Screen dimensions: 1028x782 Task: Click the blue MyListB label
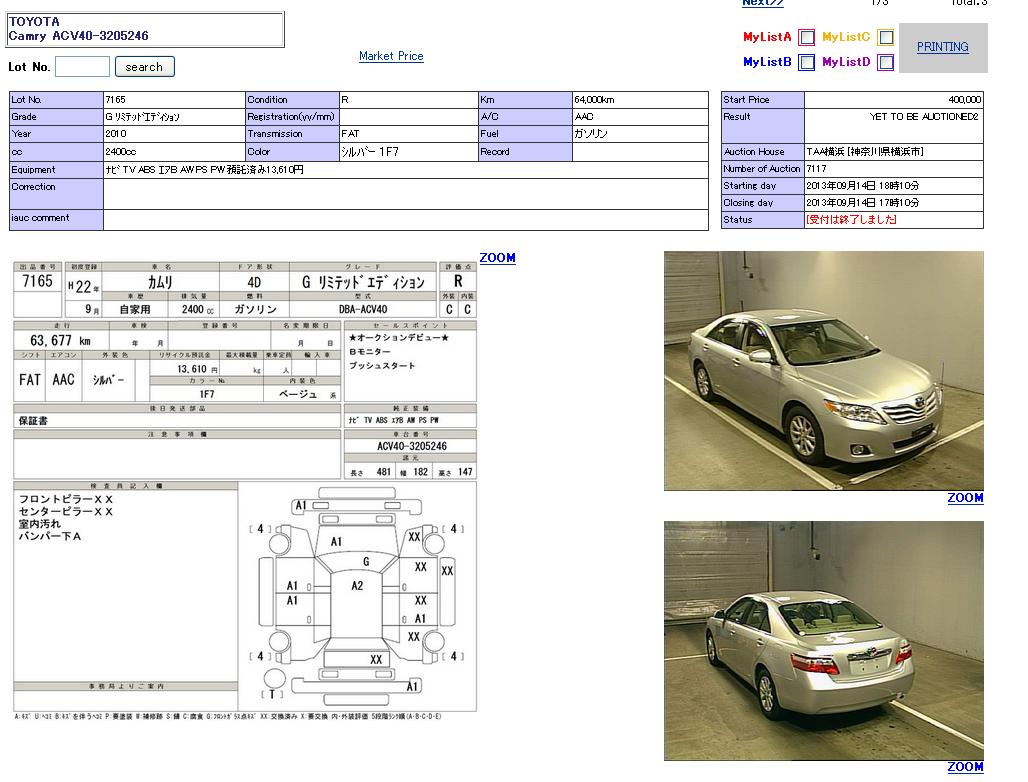pos(767,62)
